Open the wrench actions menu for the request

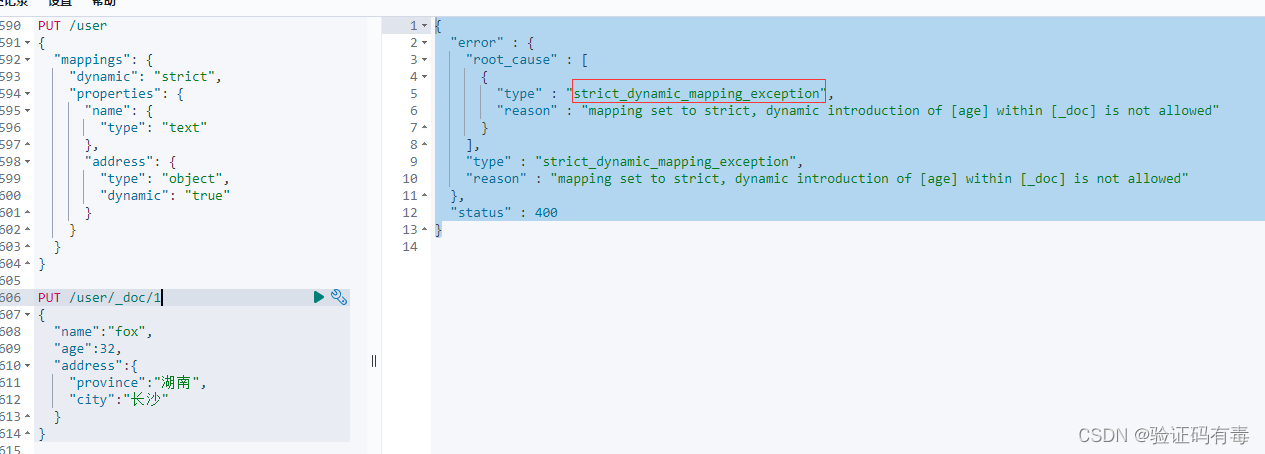click(x=339, y=297)
